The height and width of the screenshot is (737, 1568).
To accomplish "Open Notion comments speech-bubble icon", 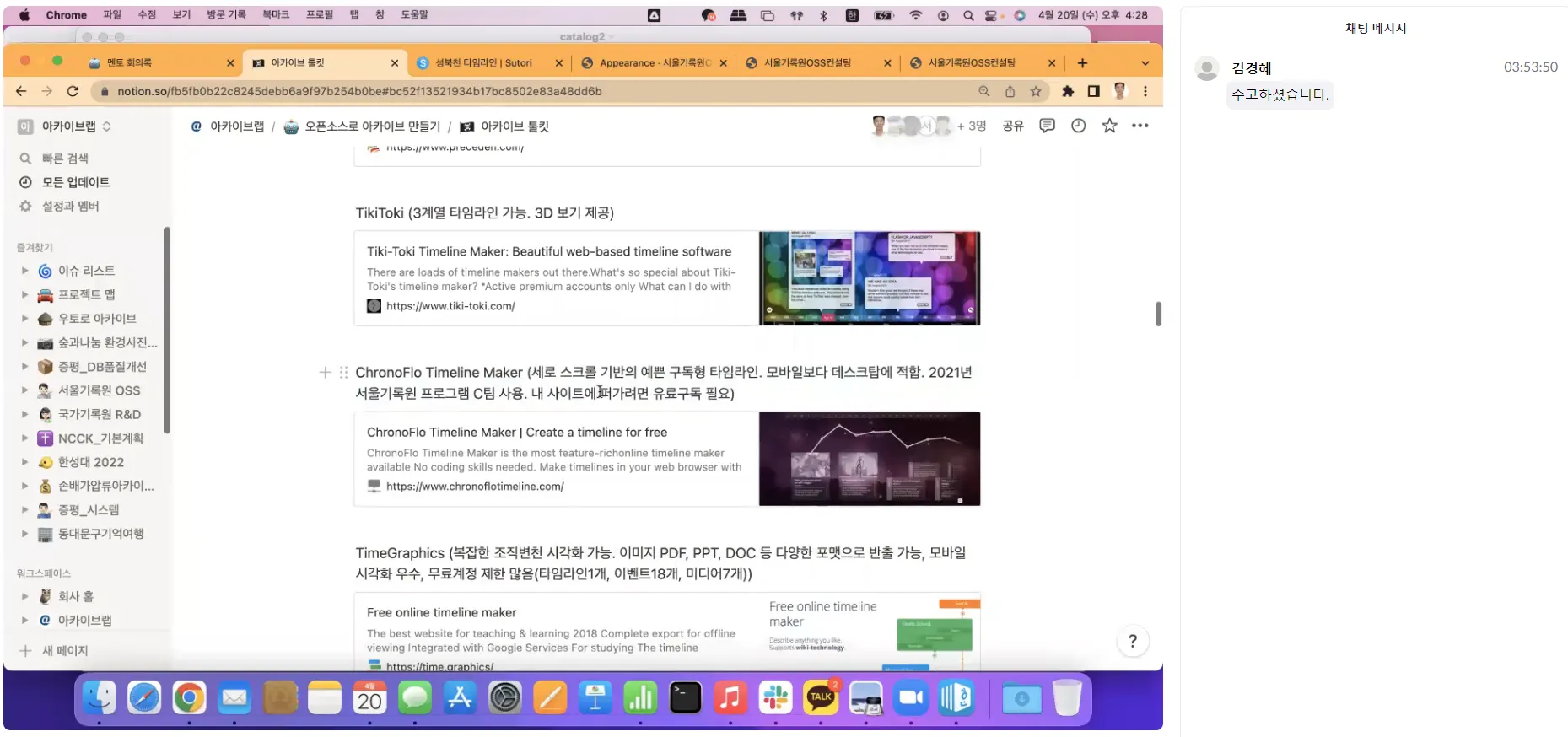I will pos(1047,126).
